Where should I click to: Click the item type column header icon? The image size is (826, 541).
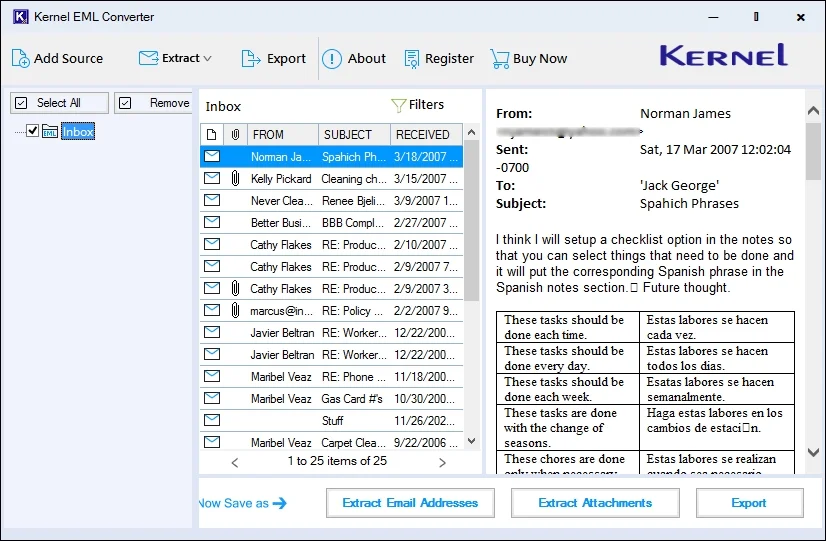point(211,134)
